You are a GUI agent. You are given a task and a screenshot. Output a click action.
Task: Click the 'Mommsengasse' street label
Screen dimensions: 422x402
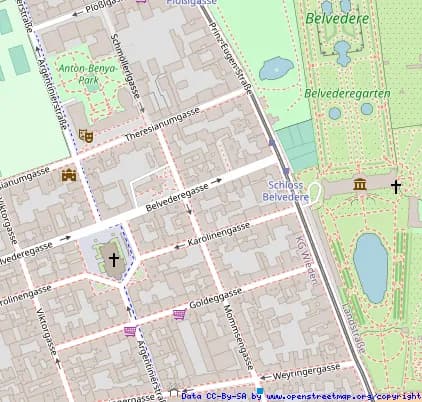pos(238,337)
